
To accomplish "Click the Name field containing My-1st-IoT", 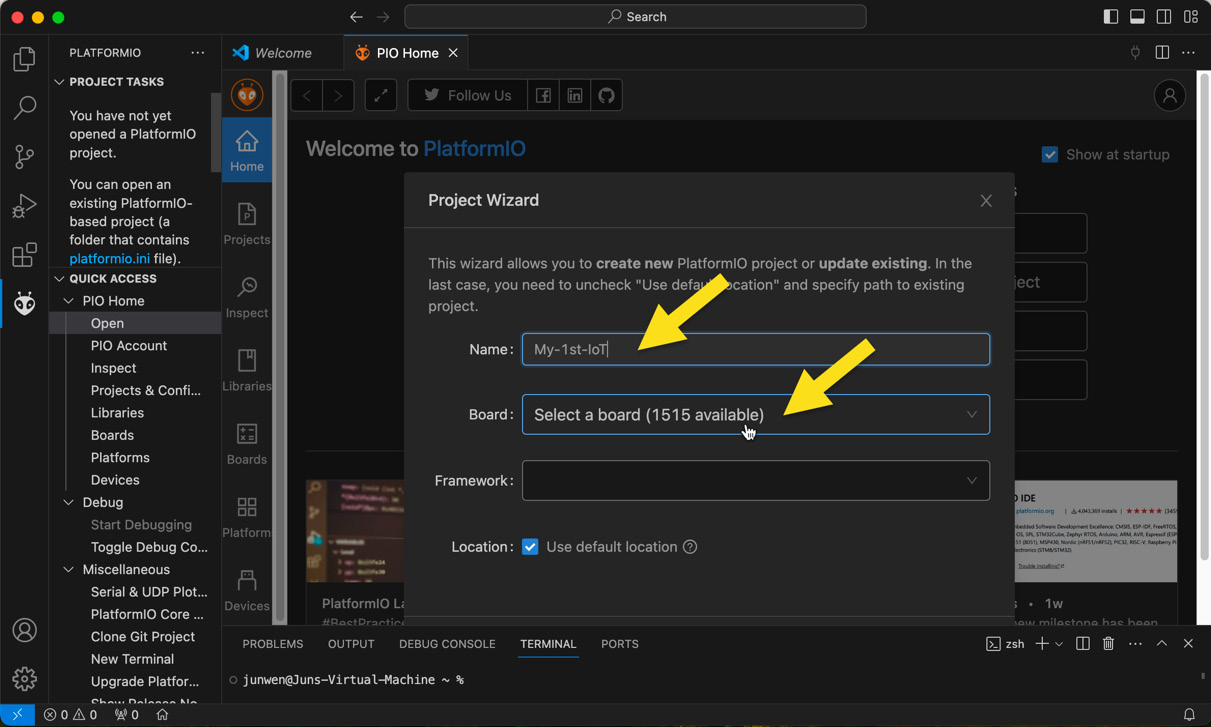I will pos(756,349).
